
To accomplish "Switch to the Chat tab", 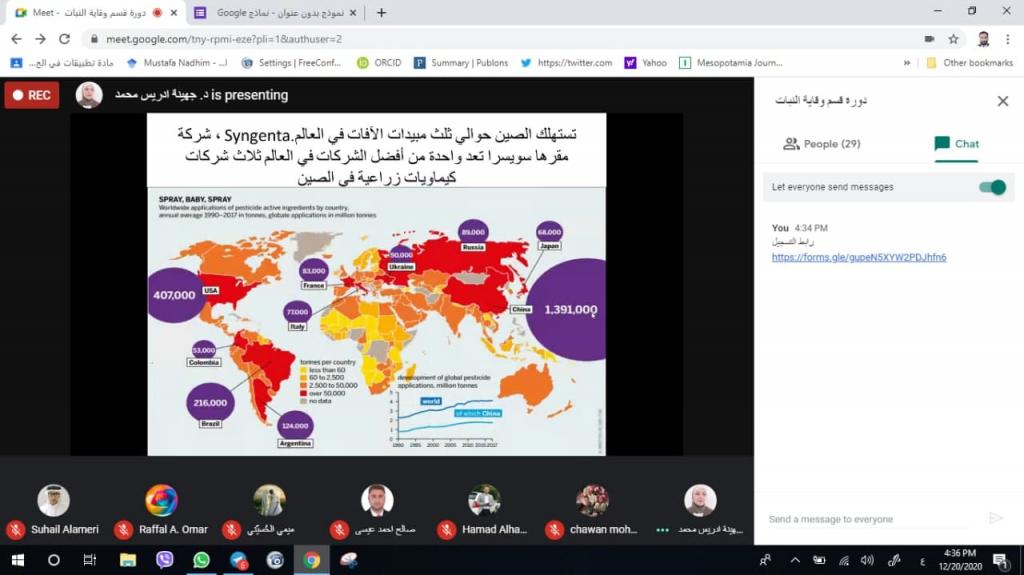I will [956, 144].
